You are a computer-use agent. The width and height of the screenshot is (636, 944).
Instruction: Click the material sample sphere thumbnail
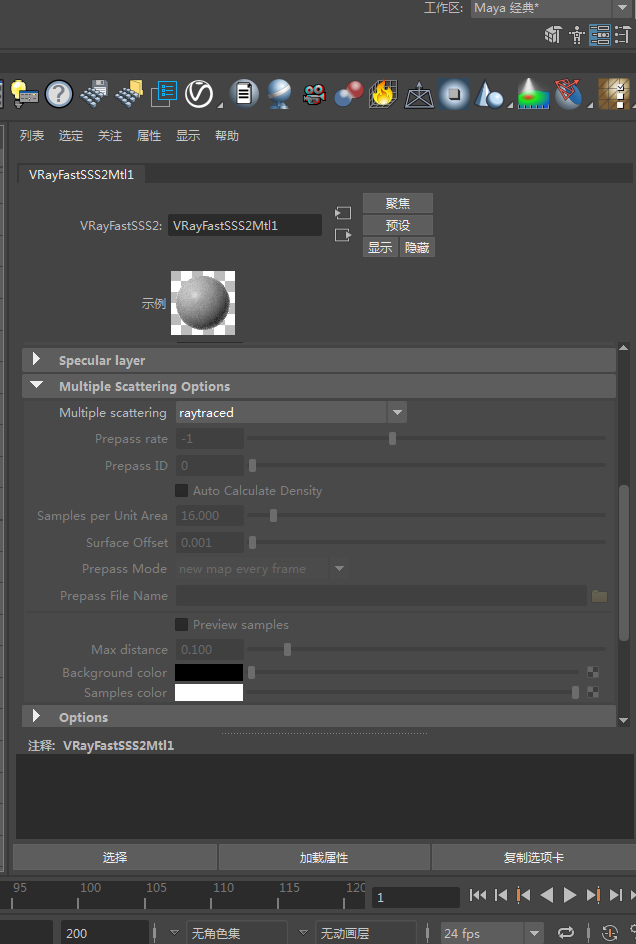click(203, 303)
